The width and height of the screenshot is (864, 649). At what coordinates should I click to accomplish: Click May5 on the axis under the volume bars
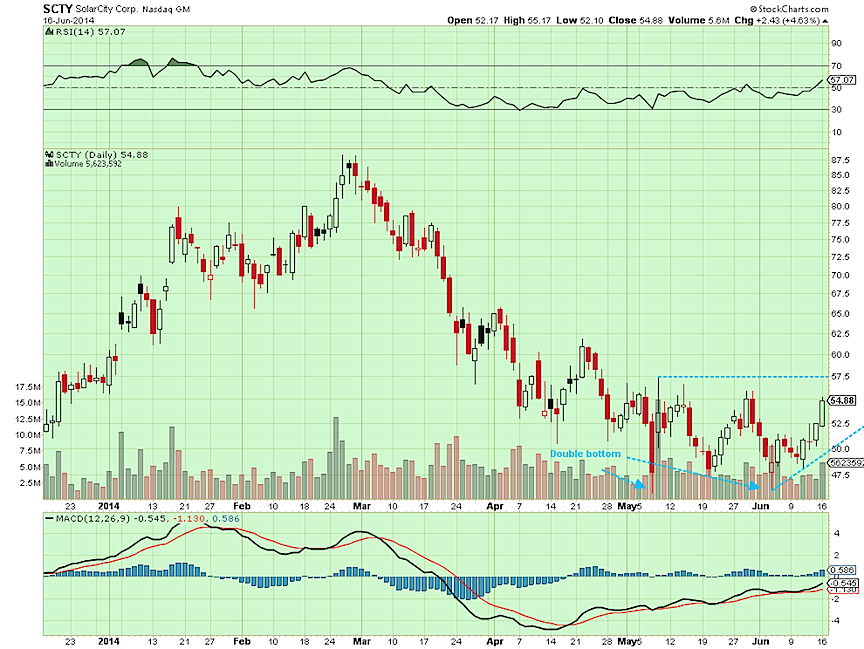click(x=630, y=506)
